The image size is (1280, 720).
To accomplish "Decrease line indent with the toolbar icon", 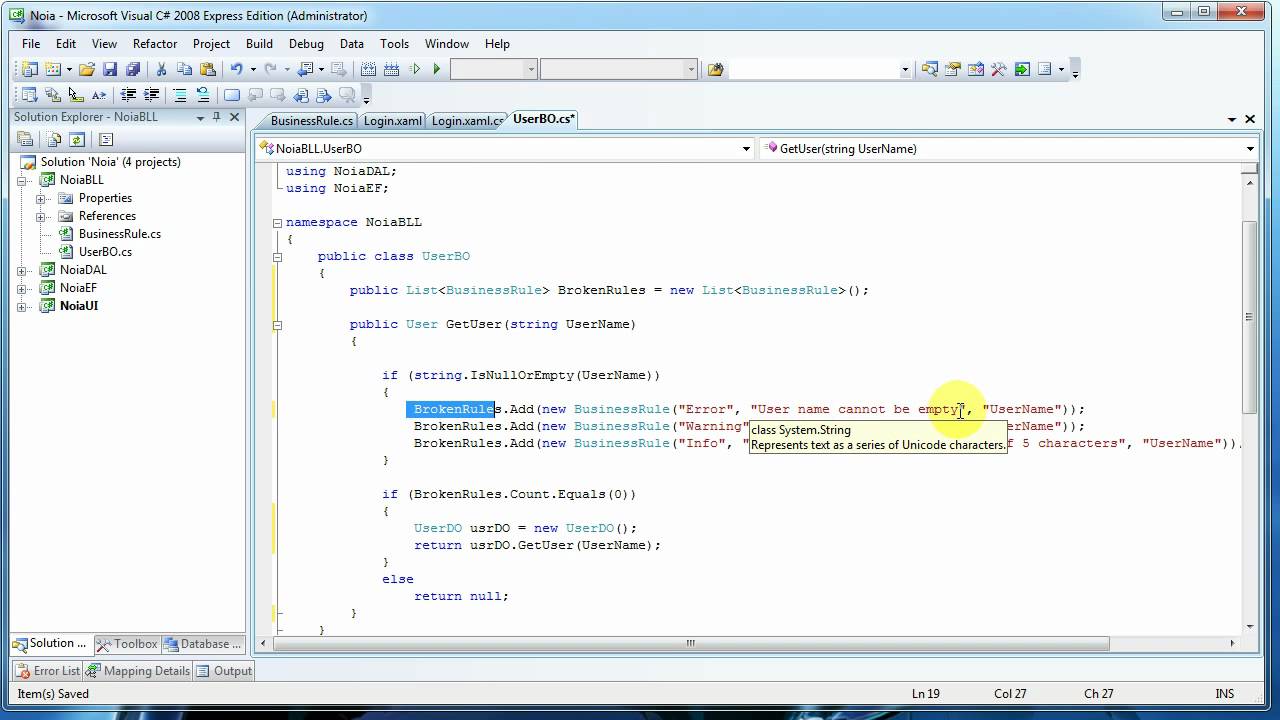I will tap(128, 95).
